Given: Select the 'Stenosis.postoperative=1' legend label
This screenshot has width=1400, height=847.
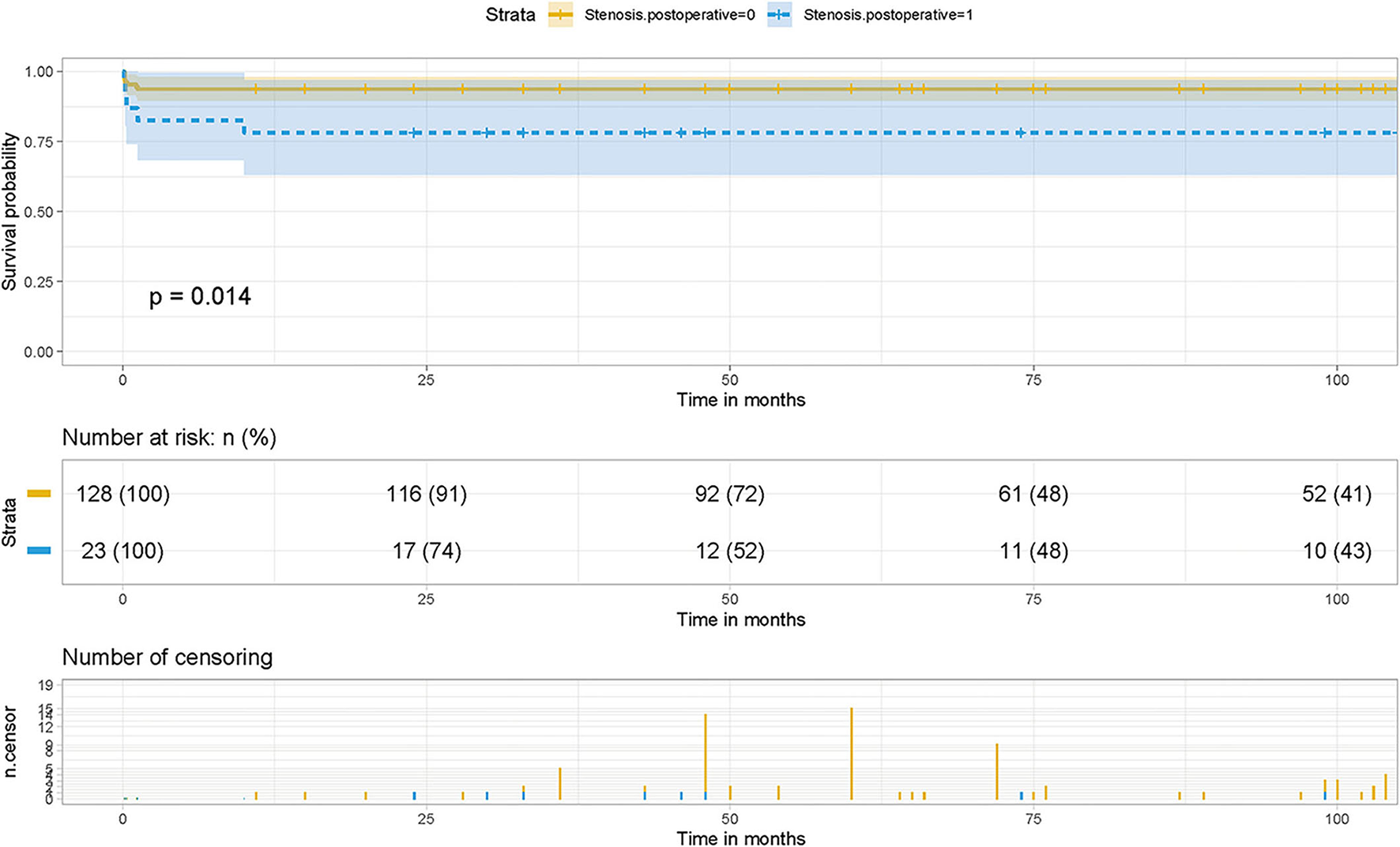Looking at the screenshot, I should coord(888,15).
